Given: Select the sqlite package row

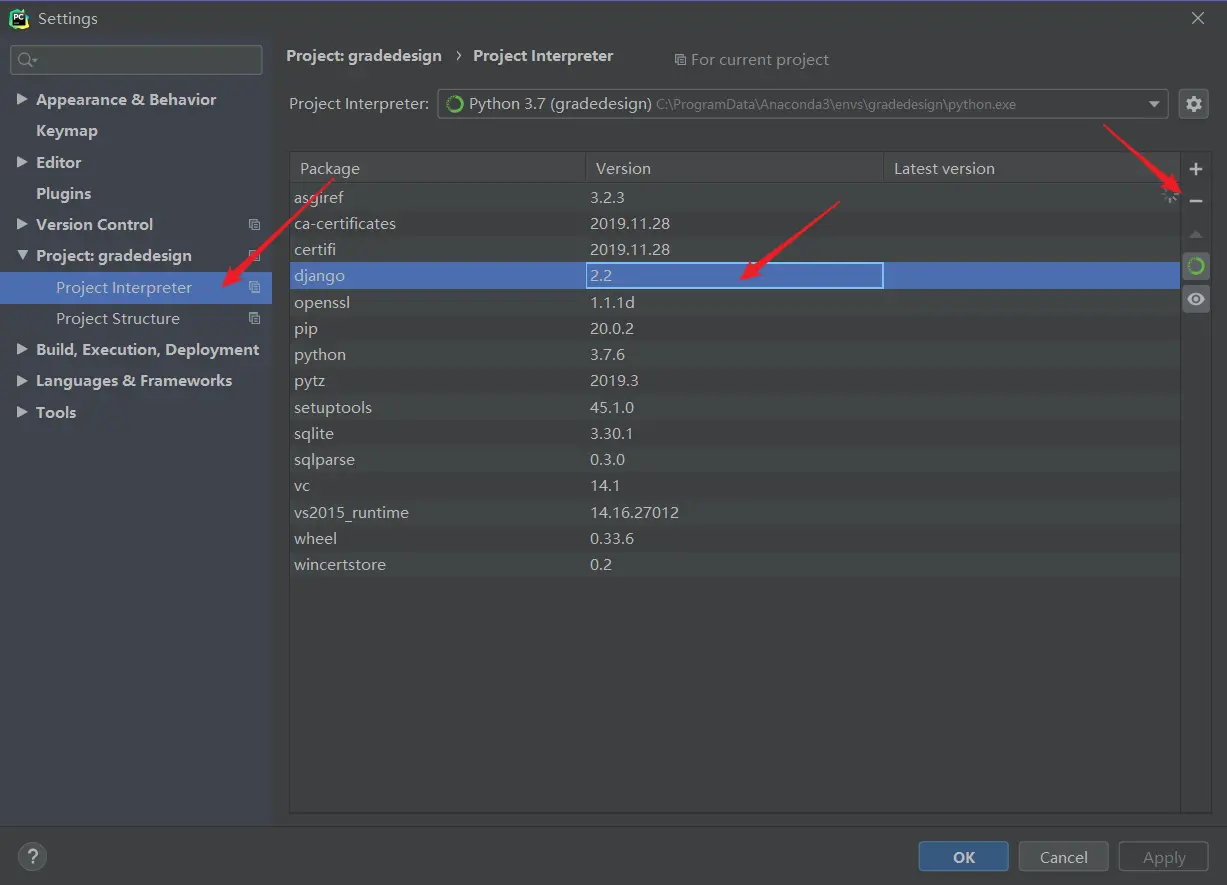Looking at the screenshot, I should tap(735, 433).
